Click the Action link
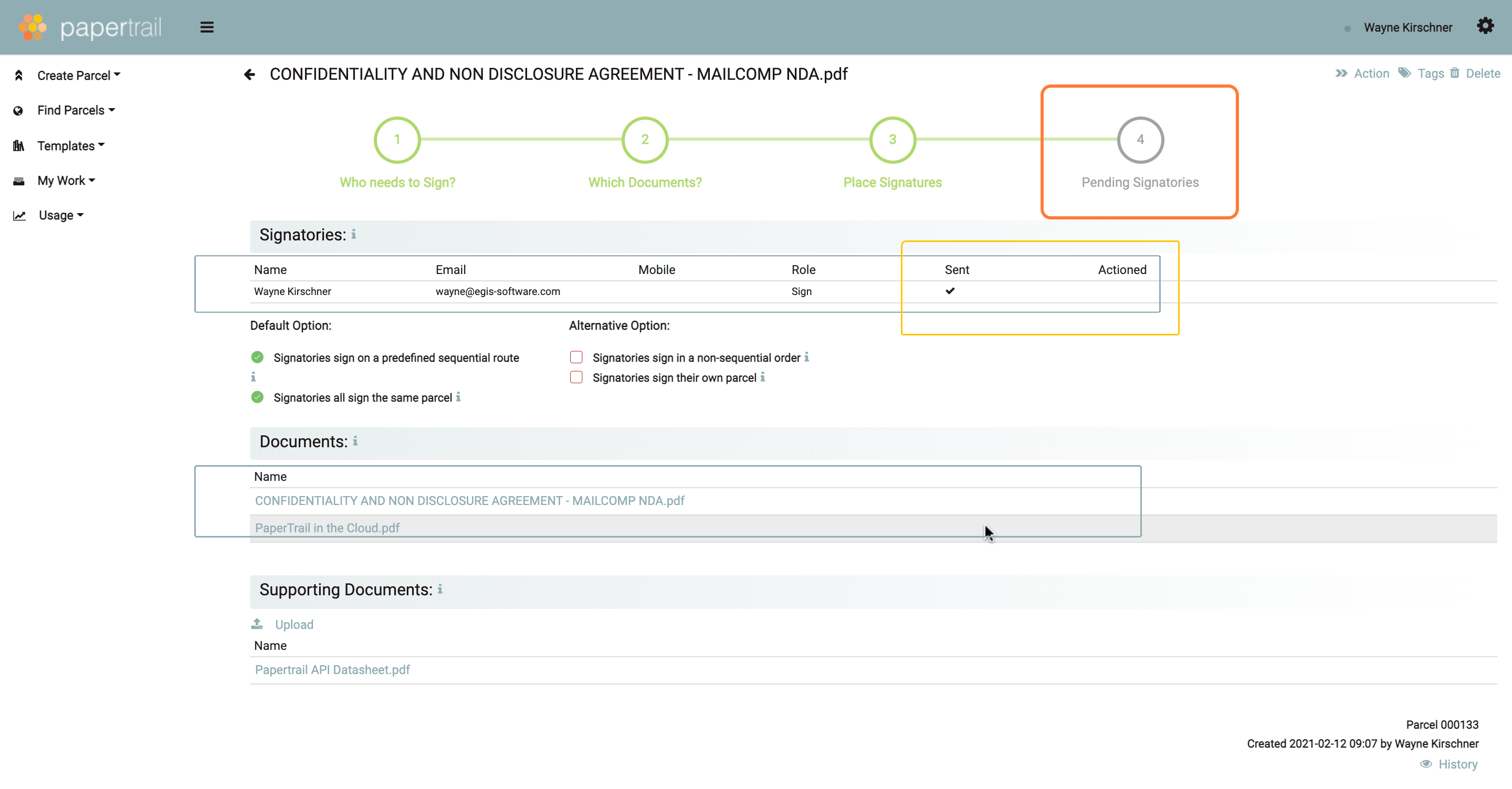Screen dimensions: 1512x789 pos(1372,73)
